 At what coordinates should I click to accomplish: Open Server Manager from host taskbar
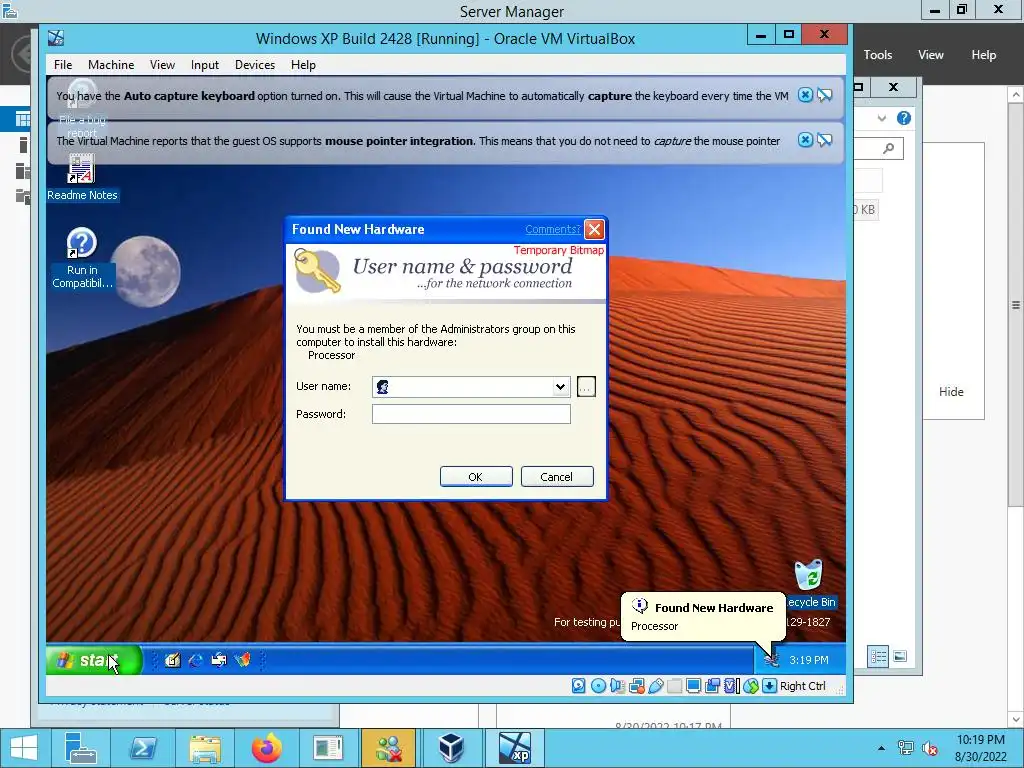click(x=81, y=748)
